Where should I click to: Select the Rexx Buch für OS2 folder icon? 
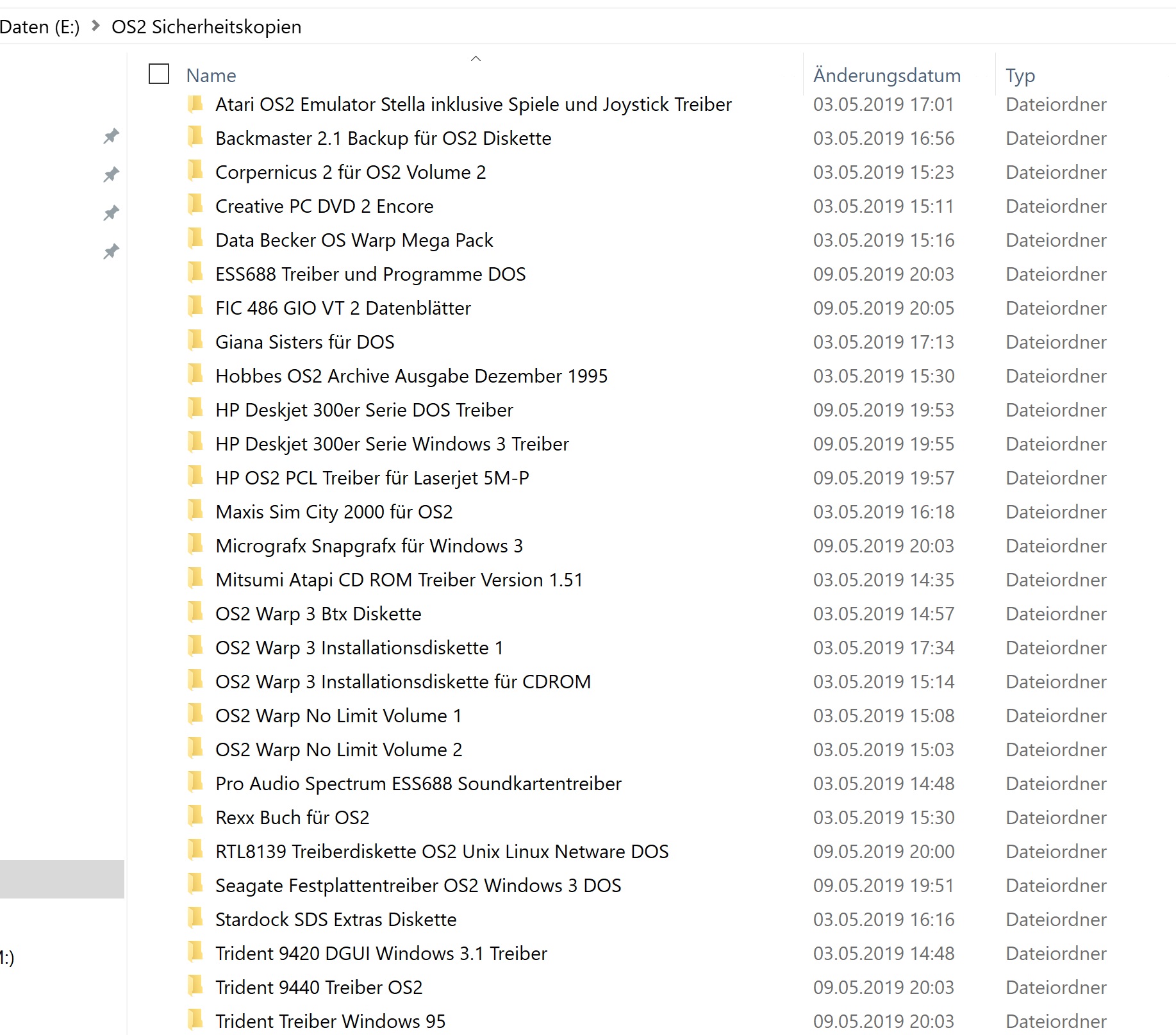tap(195, 817)
